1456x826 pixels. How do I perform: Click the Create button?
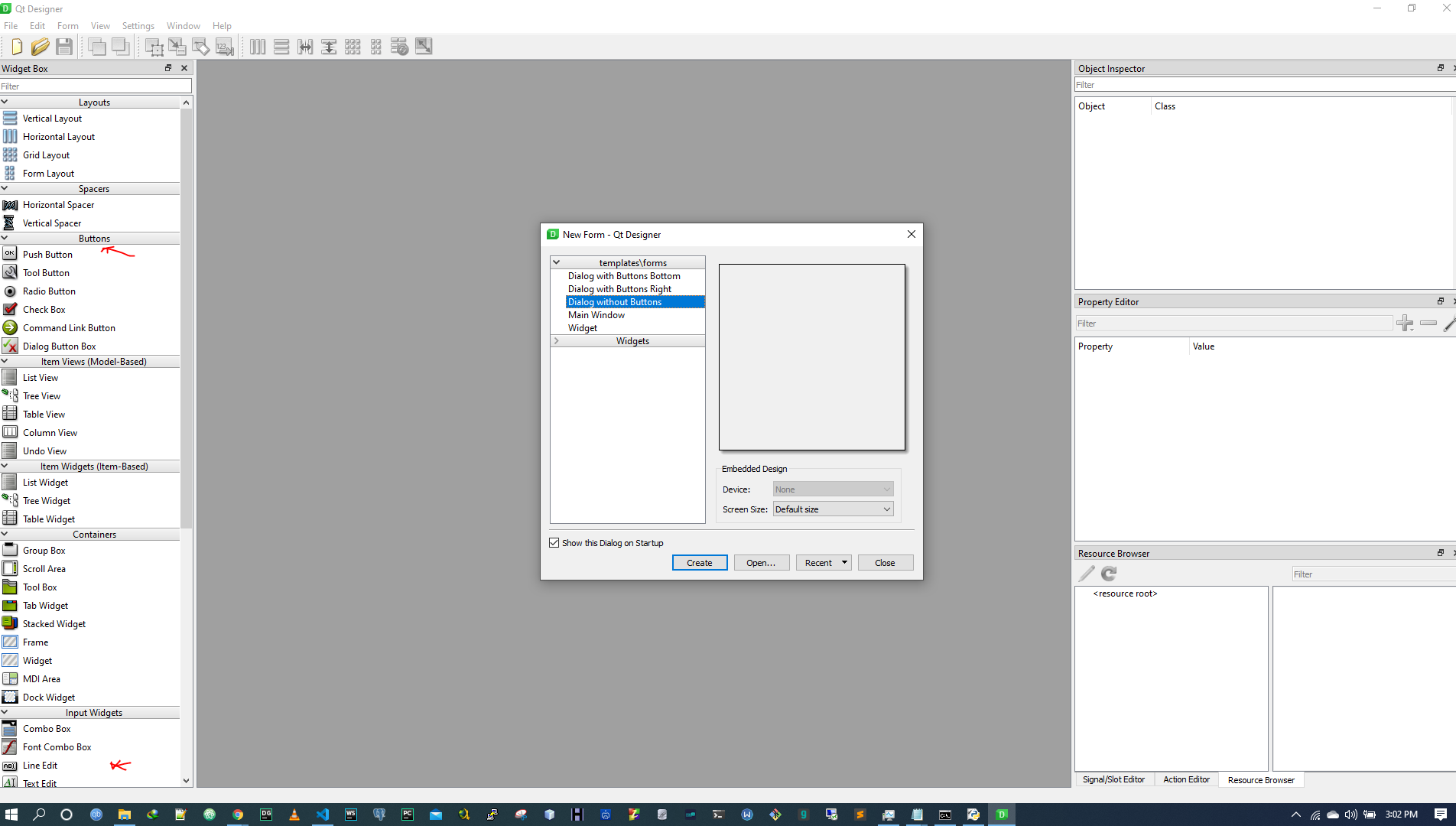tap(700, 563)
